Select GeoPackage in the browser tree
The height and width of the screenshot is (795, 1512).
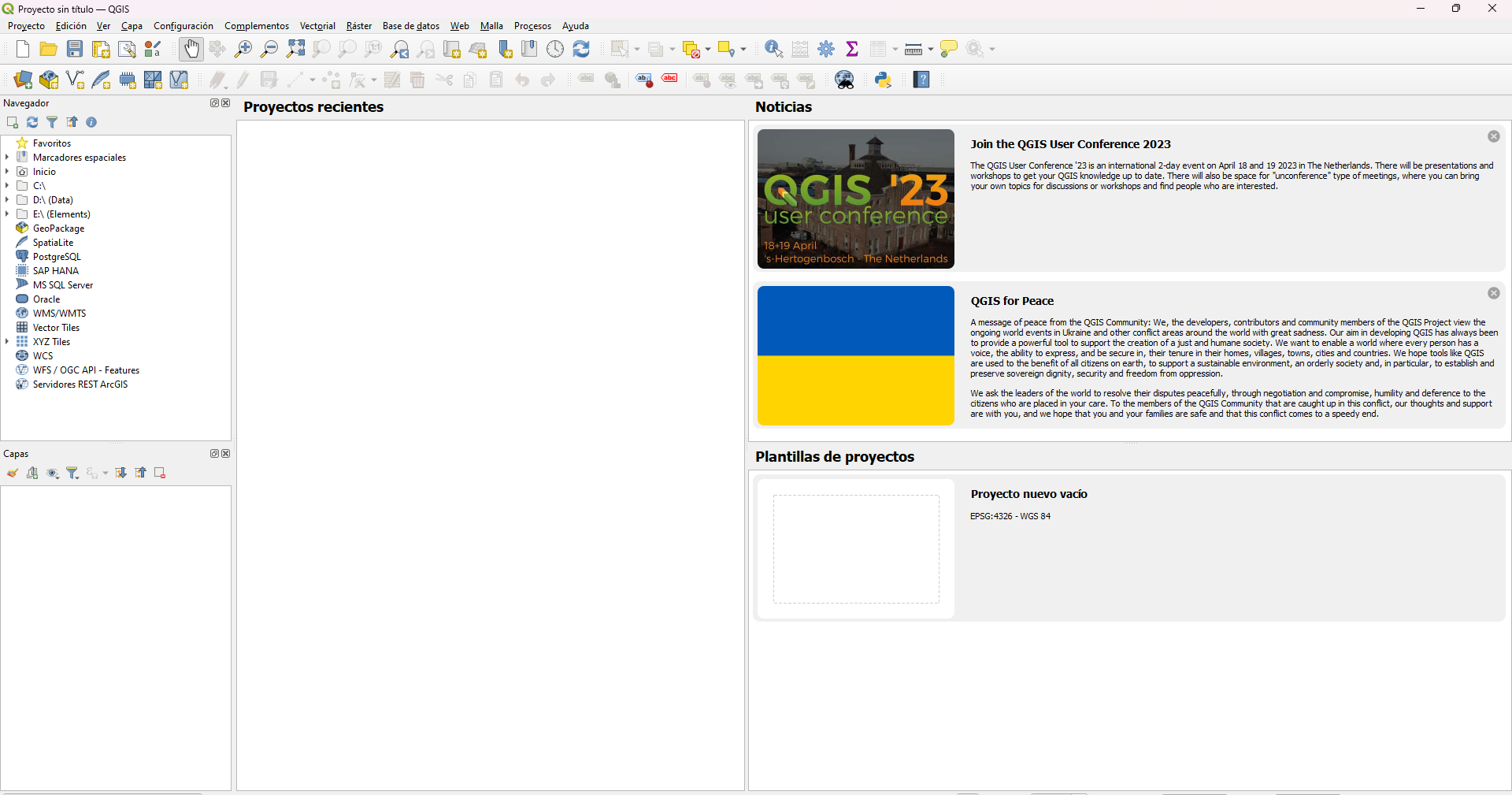[58, 228]
